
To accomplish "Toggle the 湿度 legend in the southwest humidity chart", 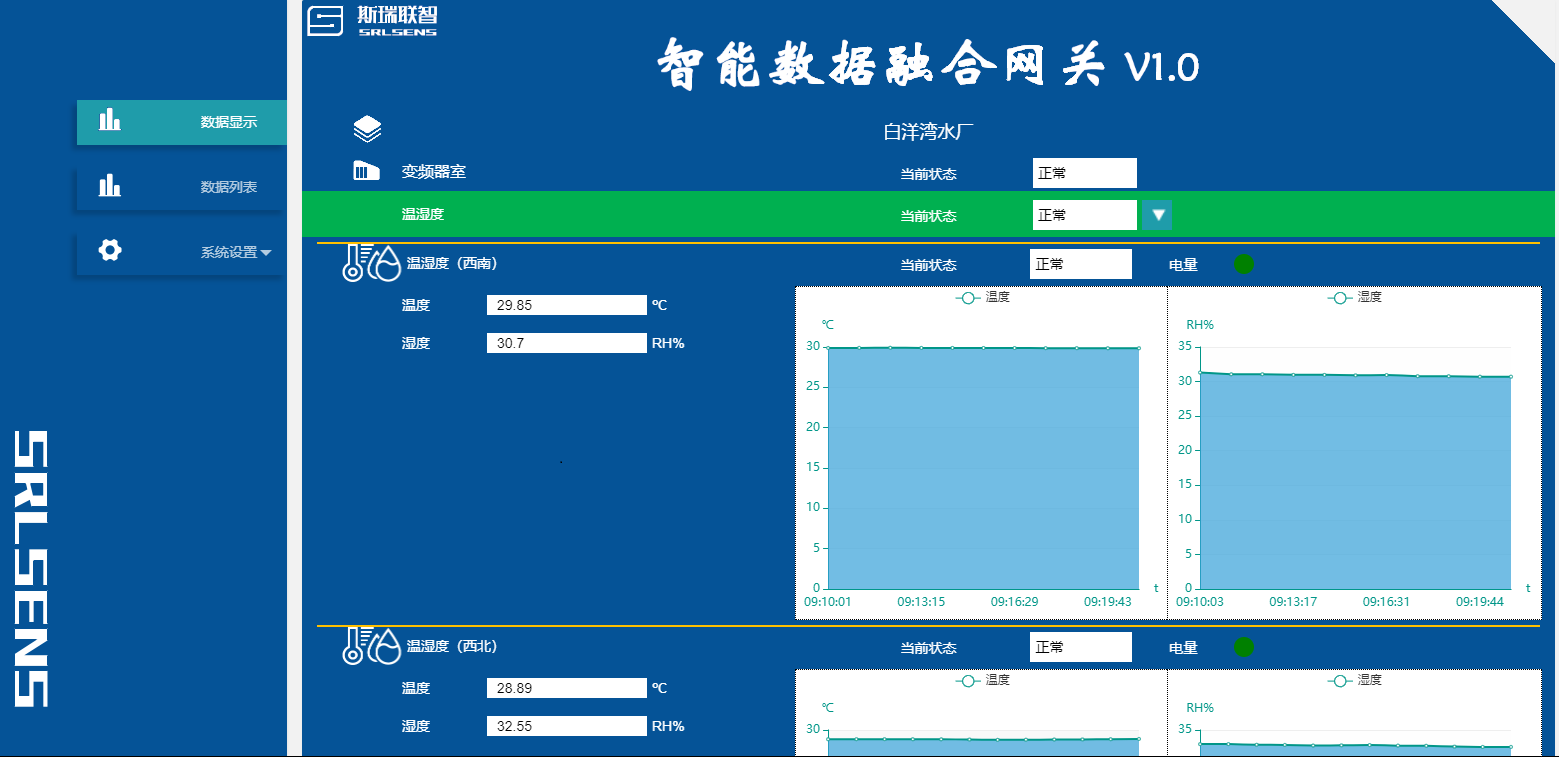I will pos(1354,297).
